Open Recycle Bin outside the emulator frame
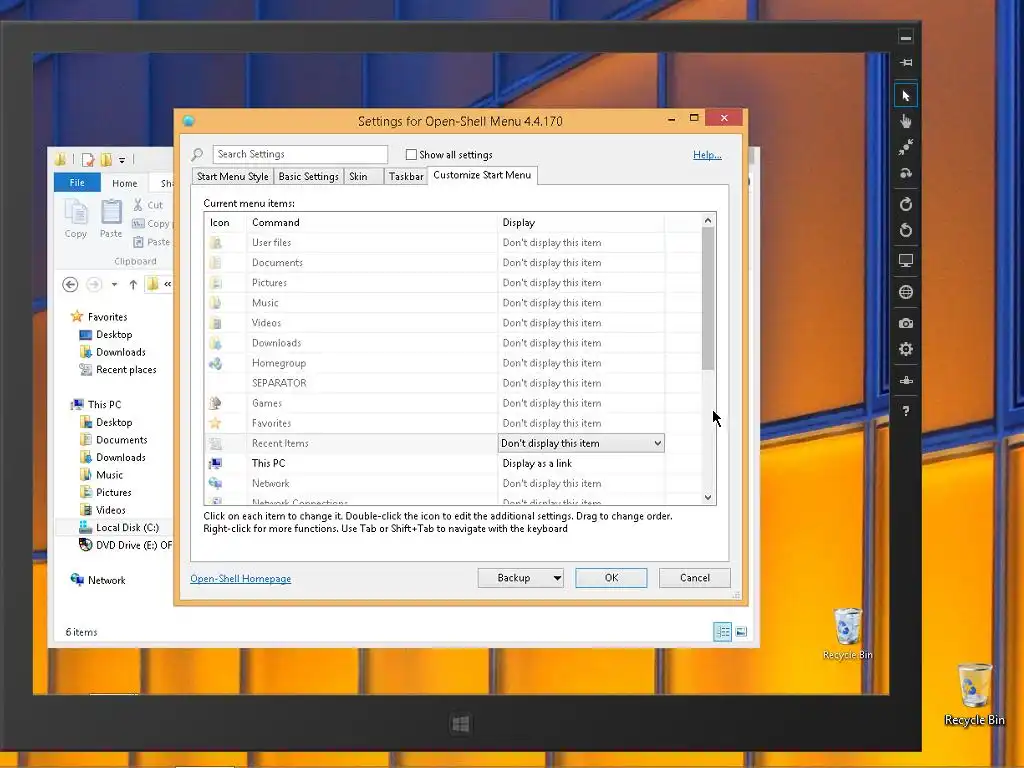The image size is (1024, 768). click(x=974, y=695)
